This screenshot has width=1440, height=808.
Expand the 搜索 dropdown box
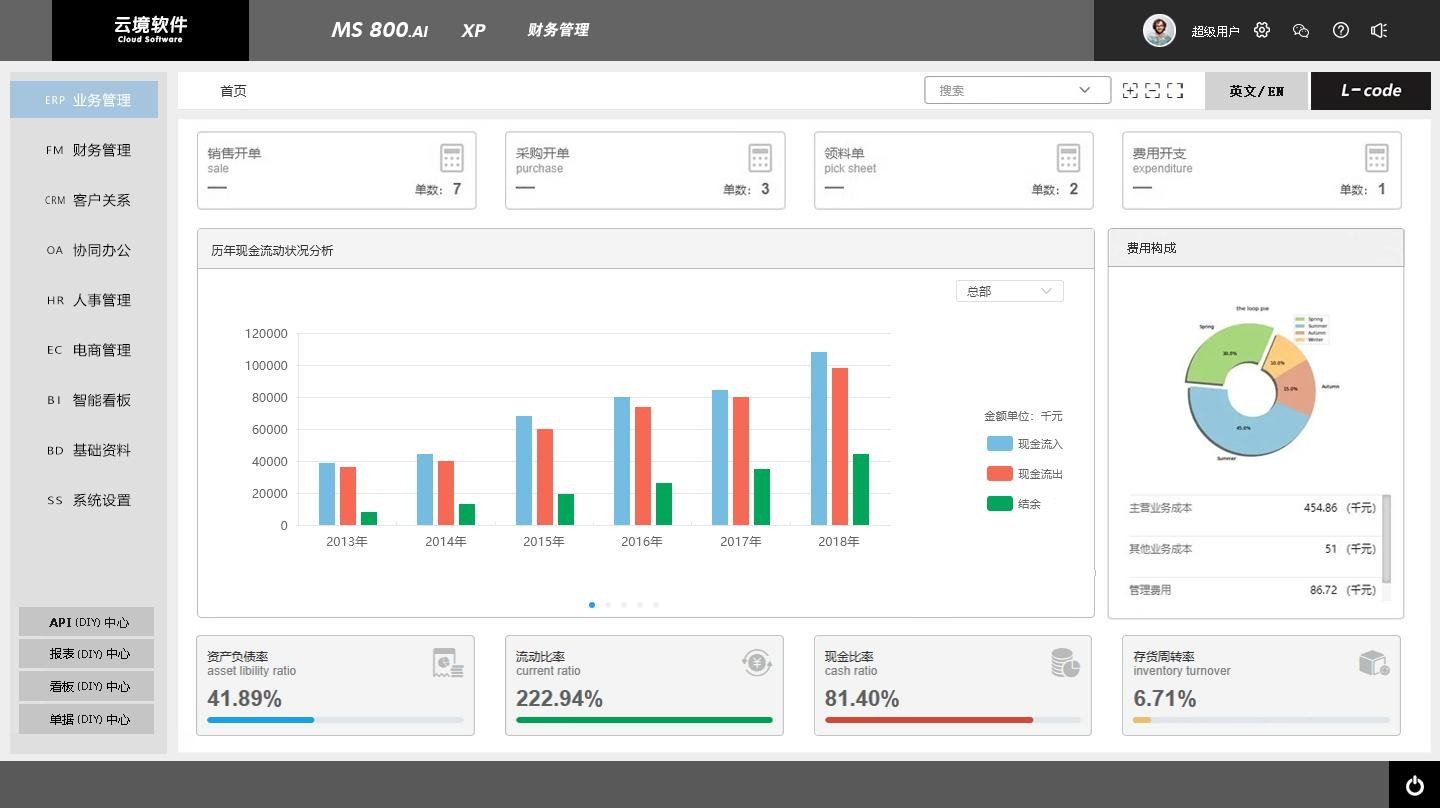pos(1017,90)
